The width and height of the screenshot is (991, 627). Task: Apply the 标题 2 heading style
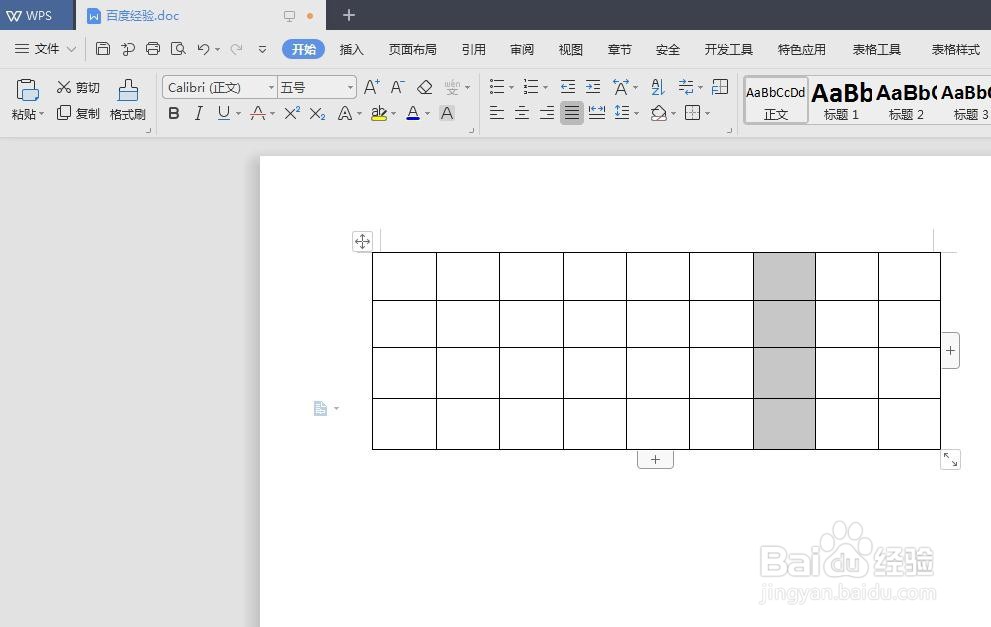tap(906, 101)
